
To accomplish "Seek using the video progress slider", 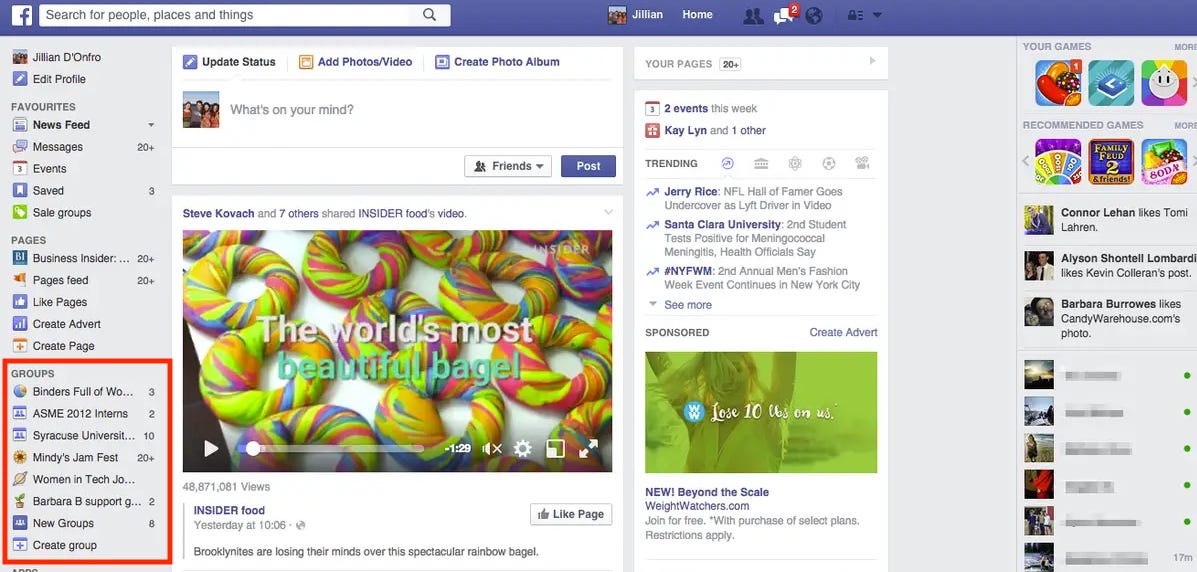I will click(330, 448).
